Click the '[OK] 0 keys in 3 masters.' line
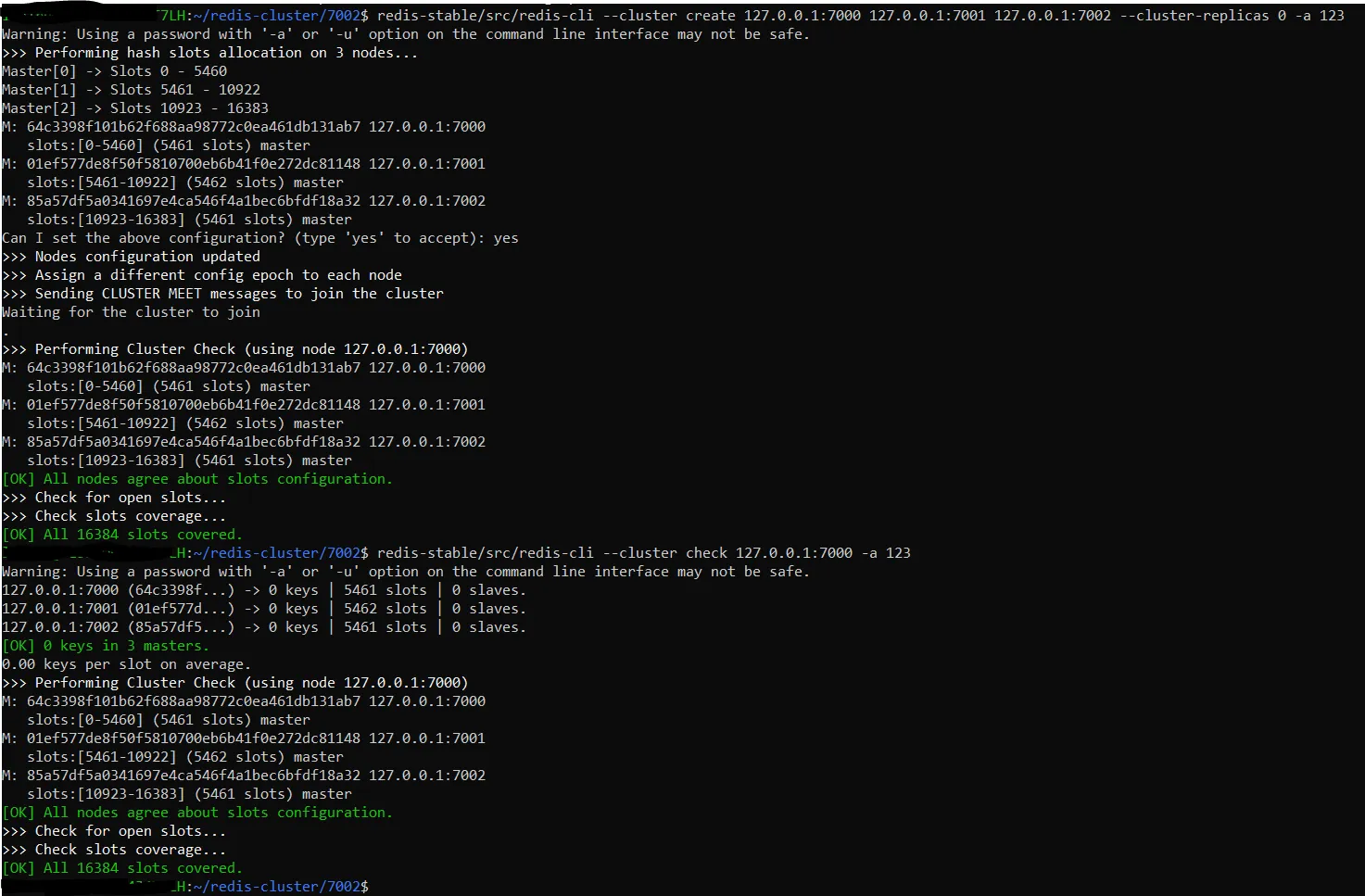Image resolution: width=1365 pixels, height=896 pixels. tap(106, 646)
